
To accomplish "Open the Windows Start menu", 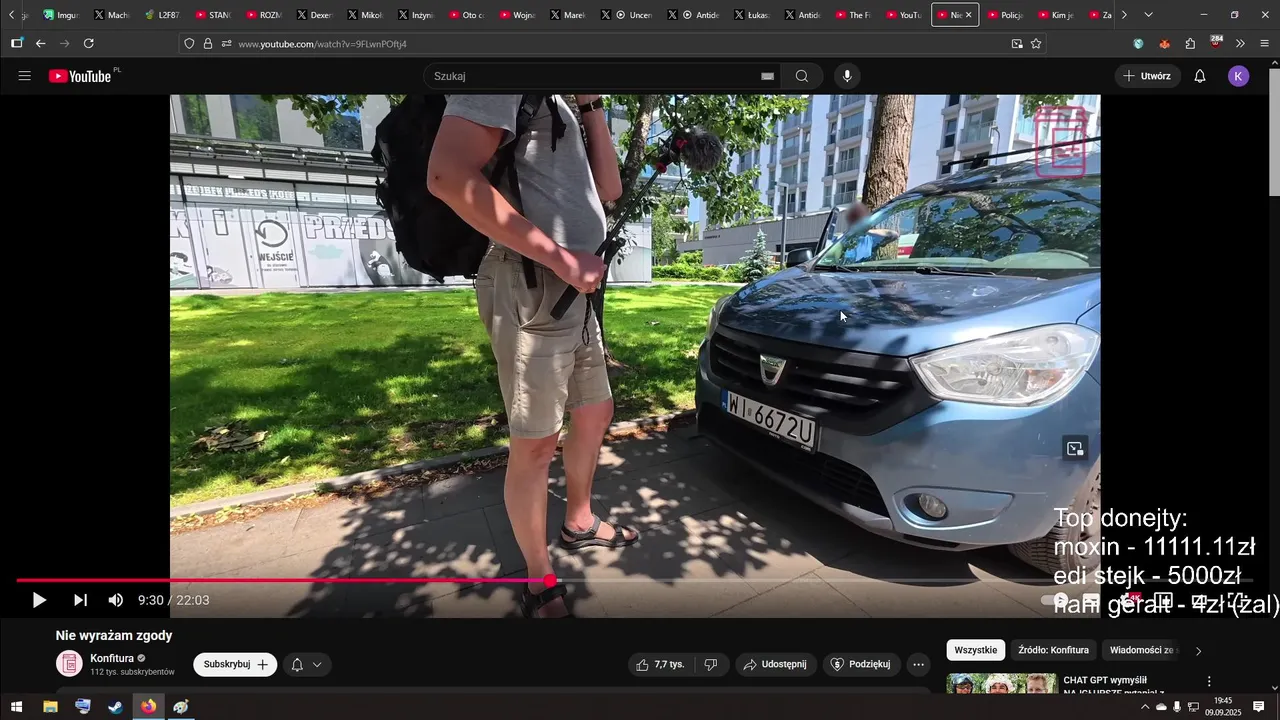I will [x=16, y=707].
